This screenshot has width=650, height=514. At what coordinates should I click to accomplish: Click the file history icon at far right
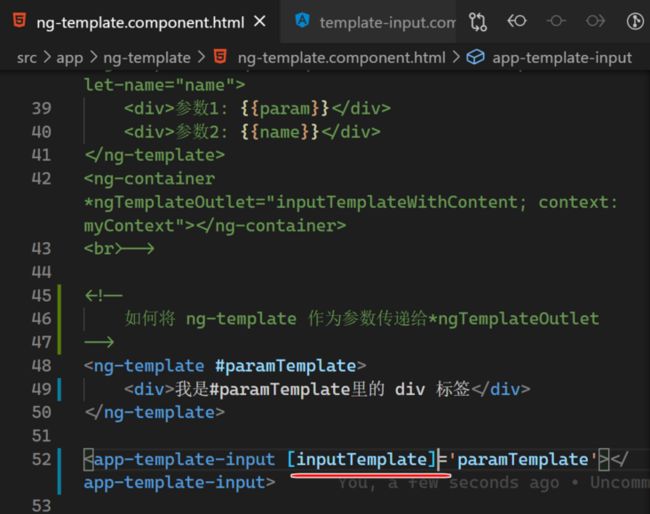point(635,21)
